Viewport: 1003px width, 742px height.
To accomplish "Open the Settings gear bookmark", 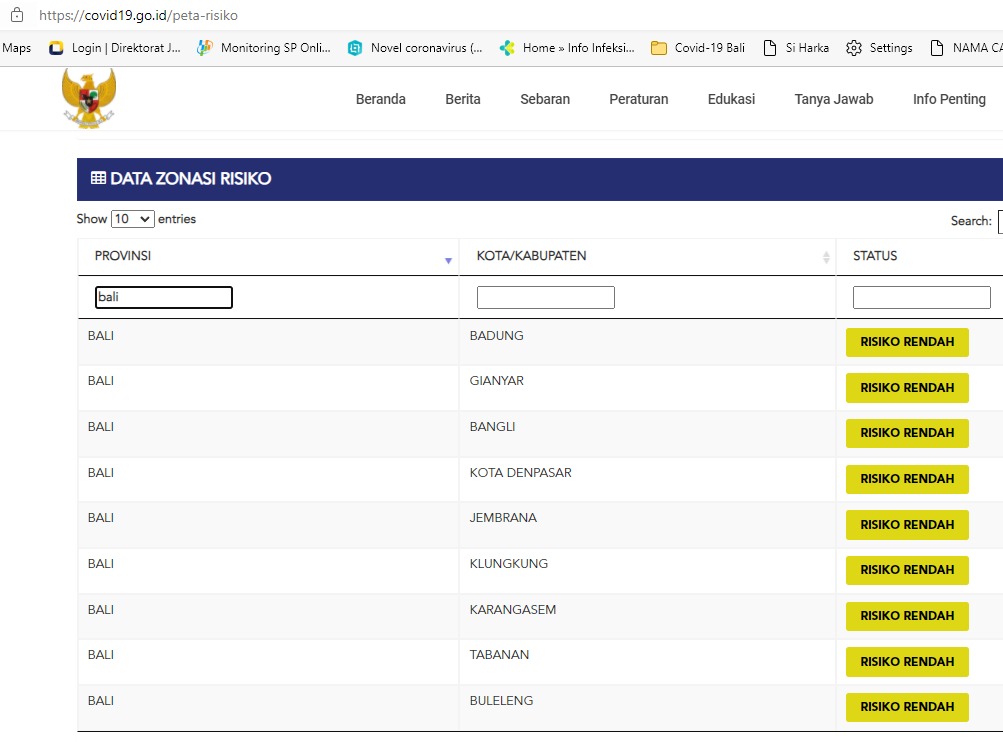I will [x=879, y=48].
